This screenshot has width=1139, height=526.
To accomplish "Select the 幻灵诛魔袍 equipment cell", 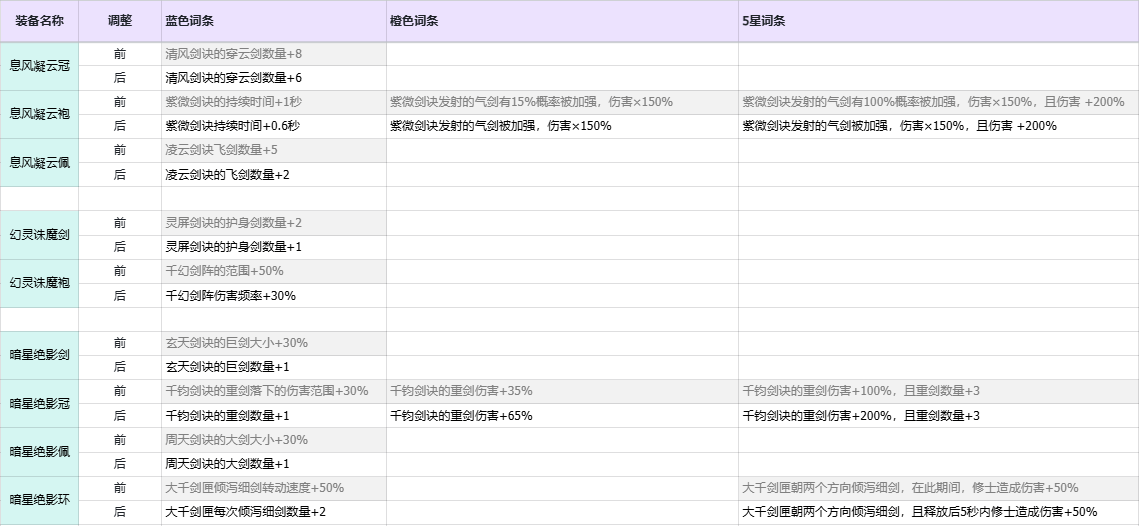I will point(40,283).
